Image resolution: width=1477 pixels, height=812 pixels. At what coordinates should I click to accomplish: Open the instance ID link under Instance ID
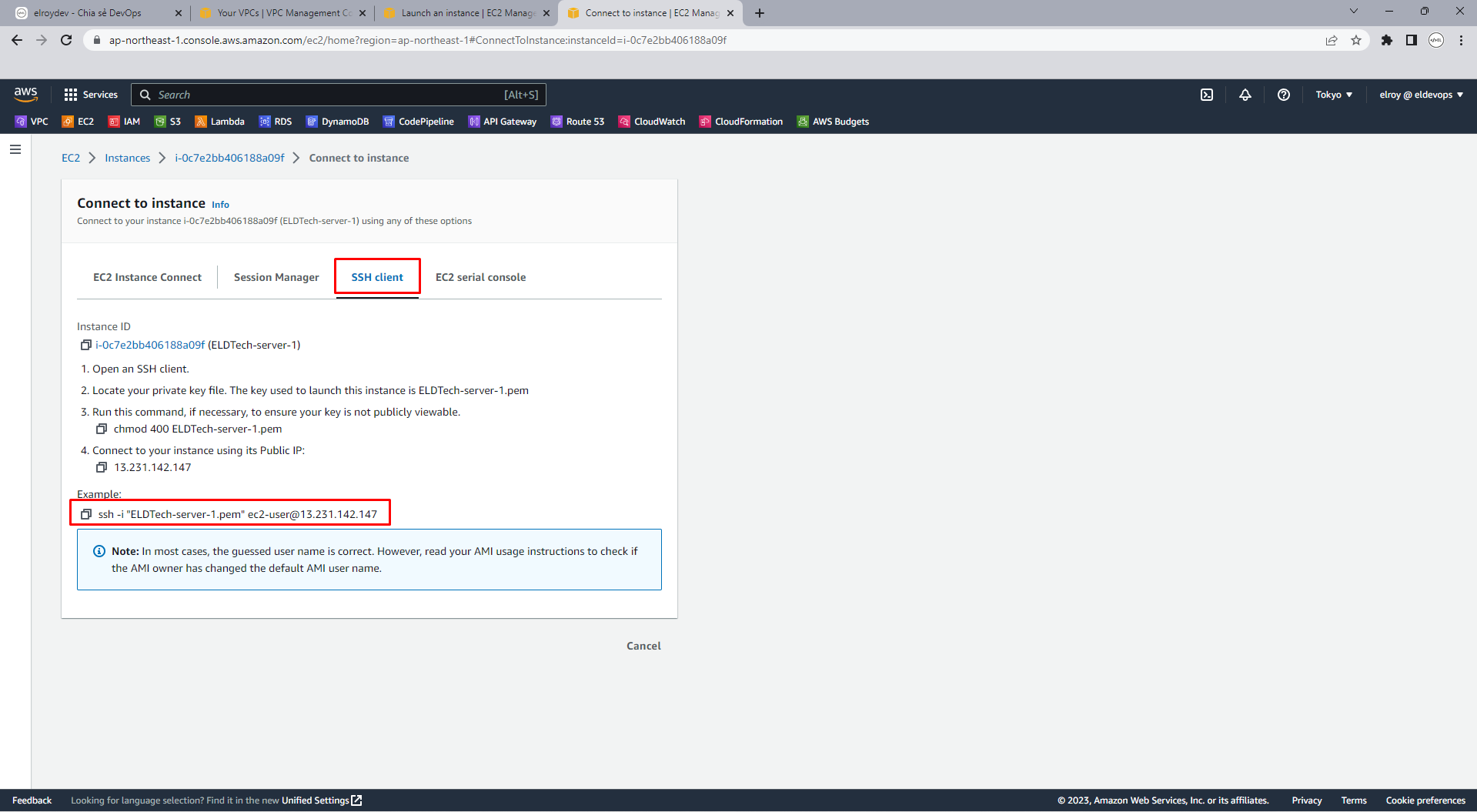pyautogui.click(x=150, y=345)
